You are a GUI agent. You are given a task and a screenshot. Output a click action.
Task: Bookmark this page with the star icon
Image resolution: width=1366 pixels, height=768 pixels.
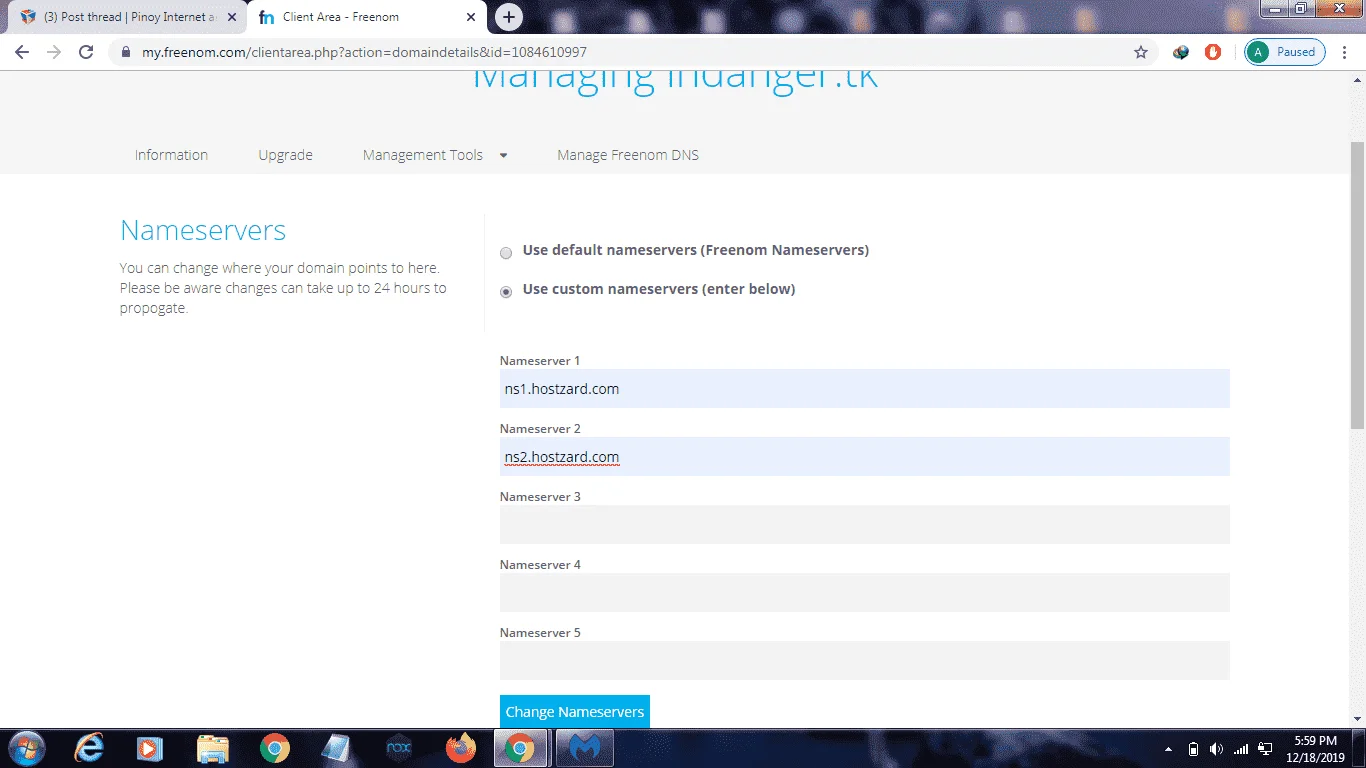click(x=1141, y=52)
